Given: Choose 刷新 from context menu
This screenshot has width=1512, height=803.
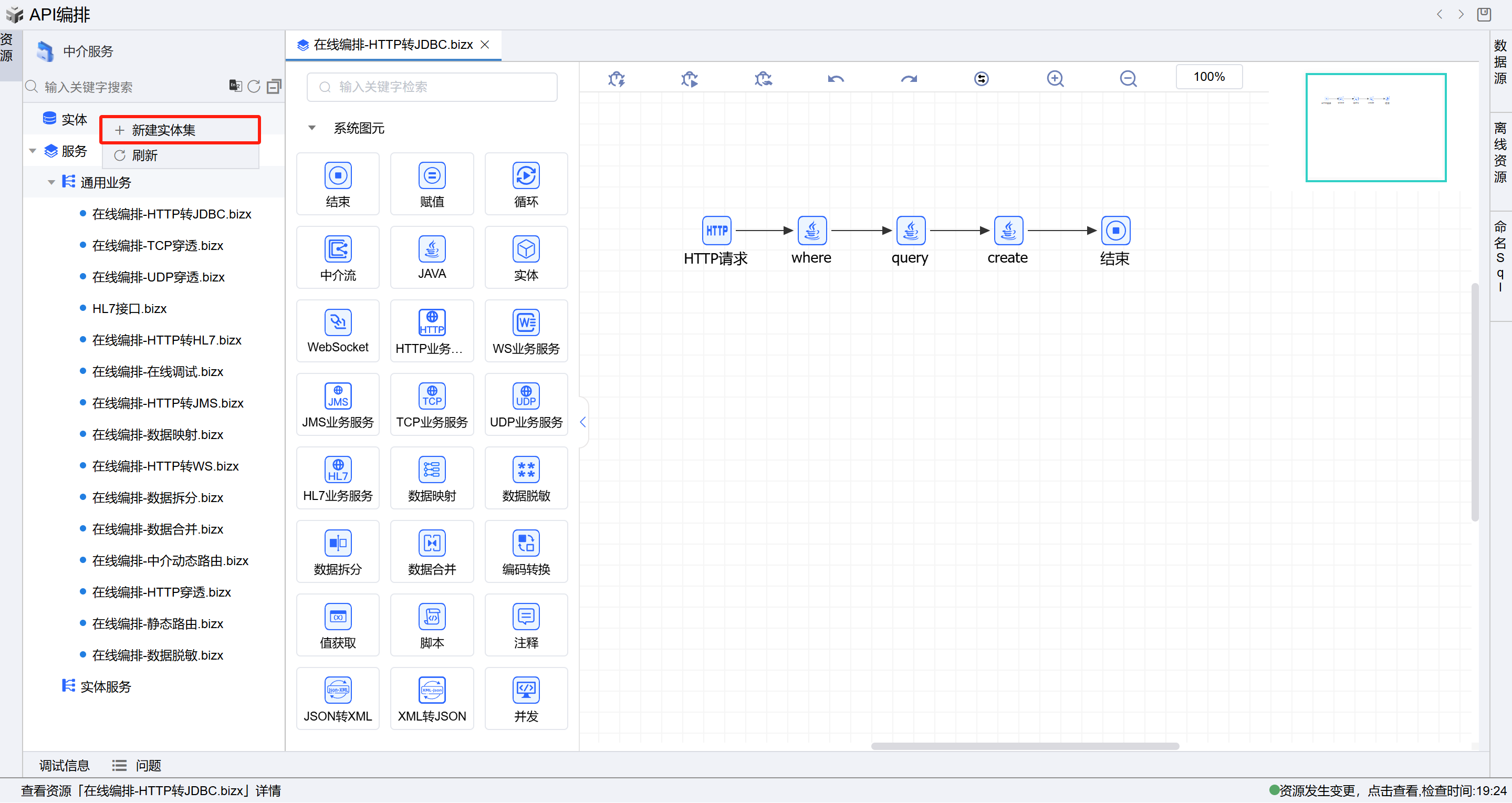Looking at the screenshot, I should 144,155.
